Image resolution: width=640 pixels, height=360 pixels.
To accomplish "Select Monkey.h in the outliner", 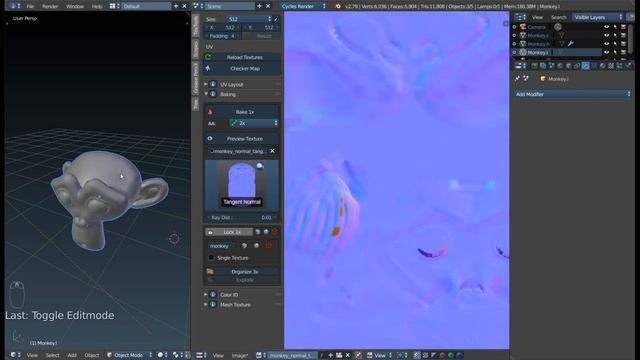I will point(538,44).
